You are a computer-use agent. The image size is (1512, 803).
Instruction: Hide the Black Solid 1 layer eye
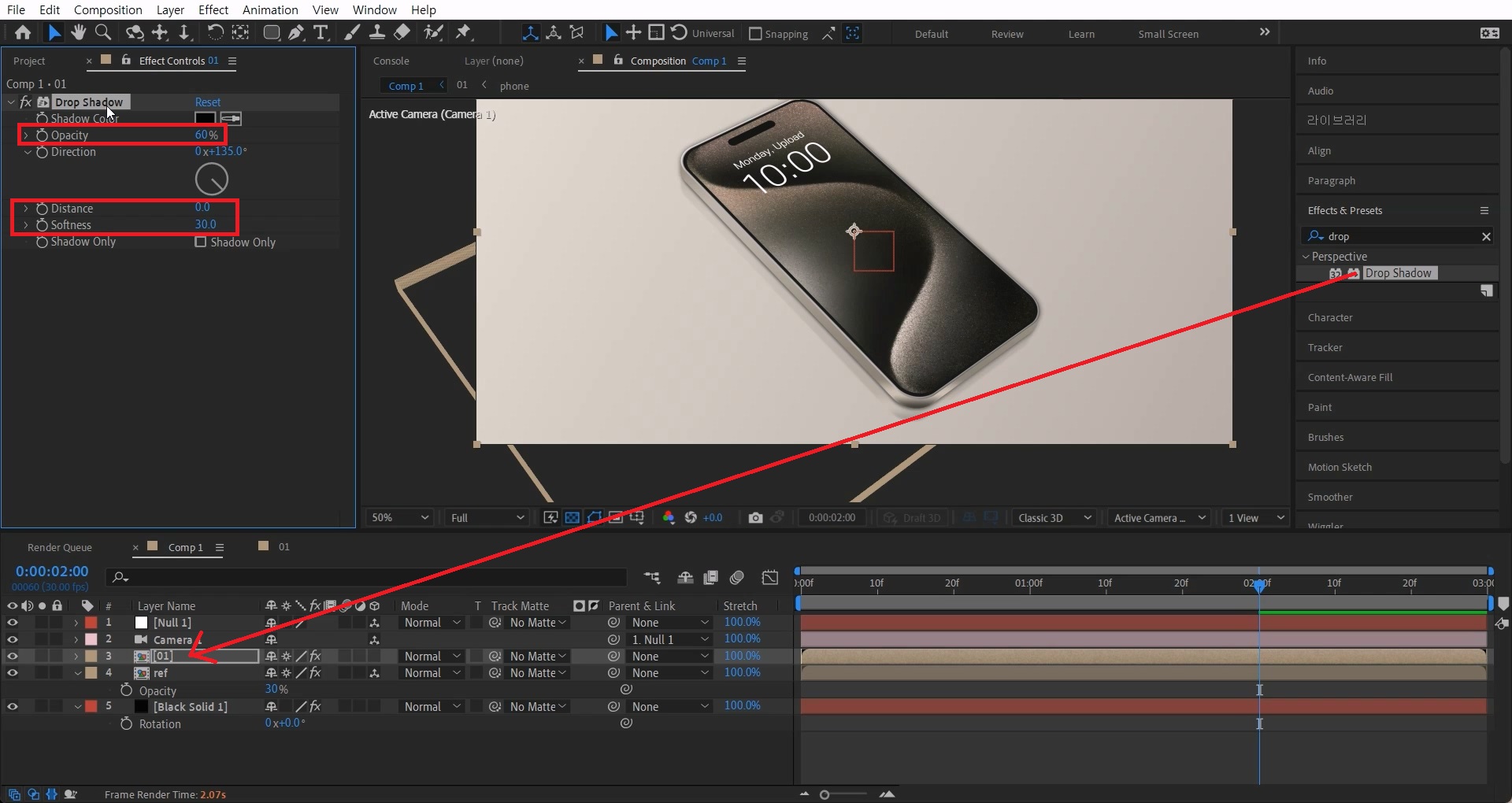pyautogui.click(x=12, y=706)
